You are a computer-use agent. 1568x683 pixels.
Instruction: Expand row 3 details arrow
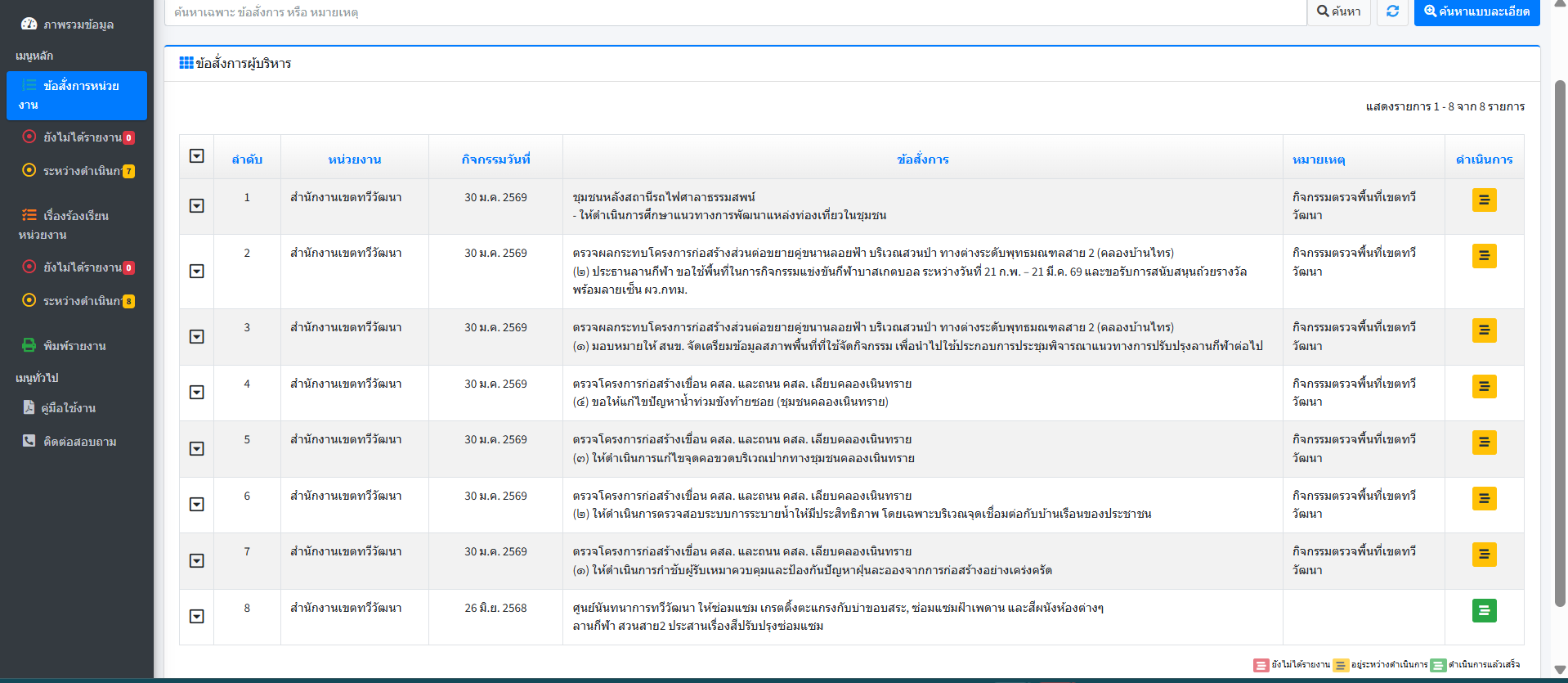197,336
